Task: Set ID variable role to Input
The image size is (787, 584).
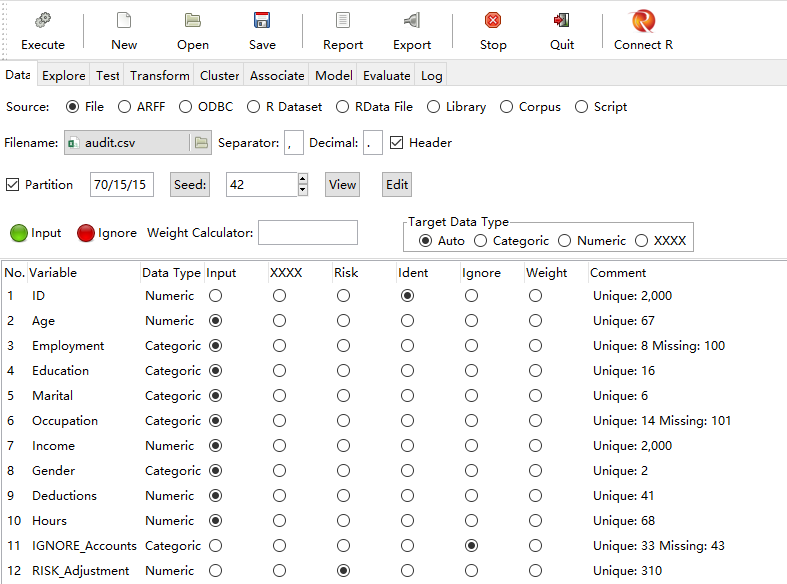Action: (x=216, y=296)
